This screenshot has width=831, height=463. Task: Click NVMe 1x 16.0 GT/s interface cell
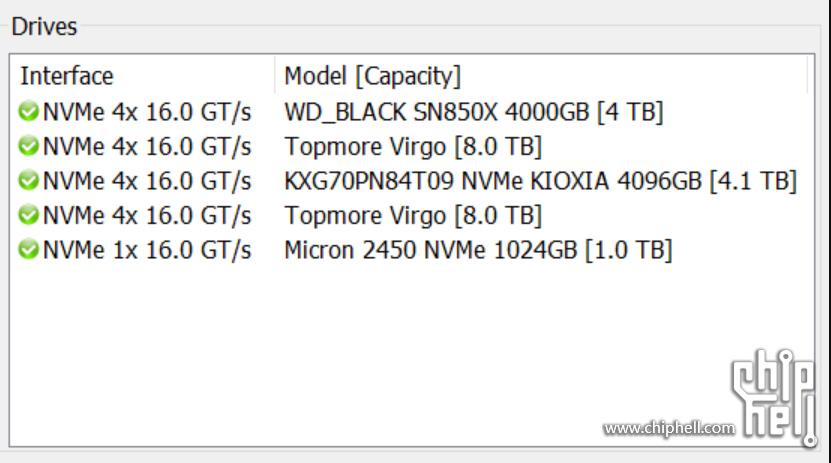[x=147, y=250]
